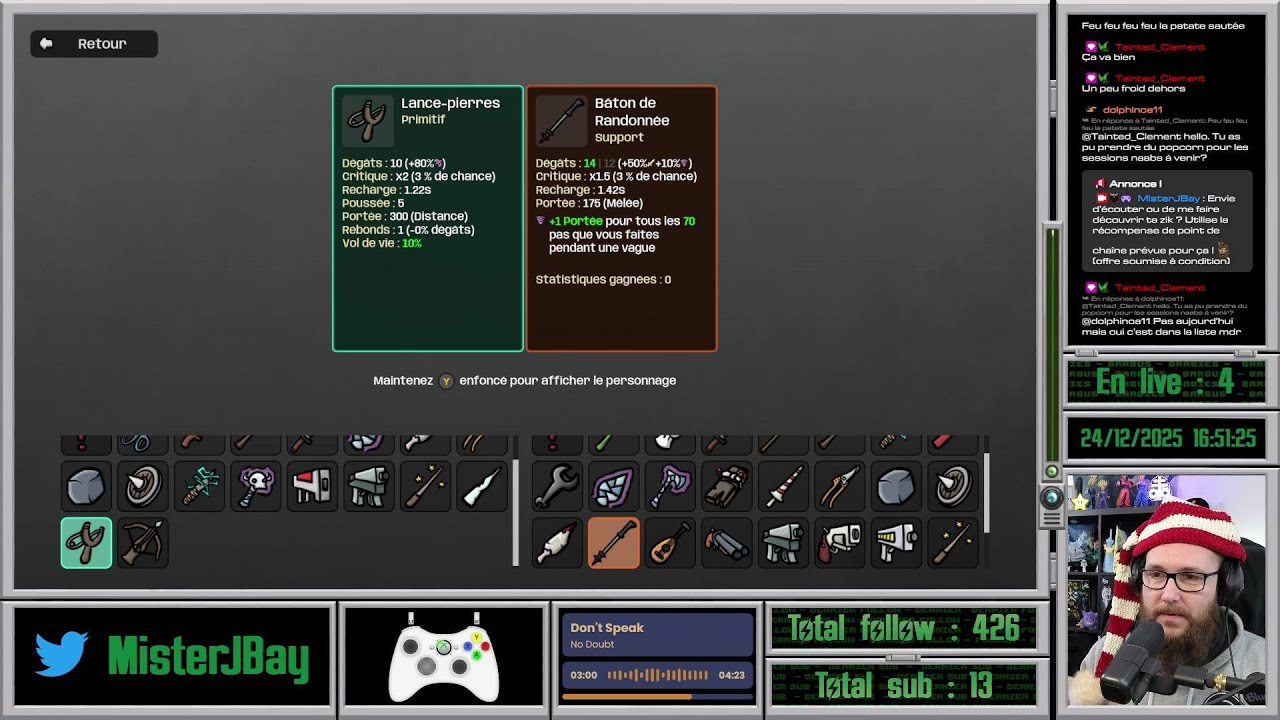
Task: Click 'Total follow : 426' counter
Action: [x=904, y=629]
